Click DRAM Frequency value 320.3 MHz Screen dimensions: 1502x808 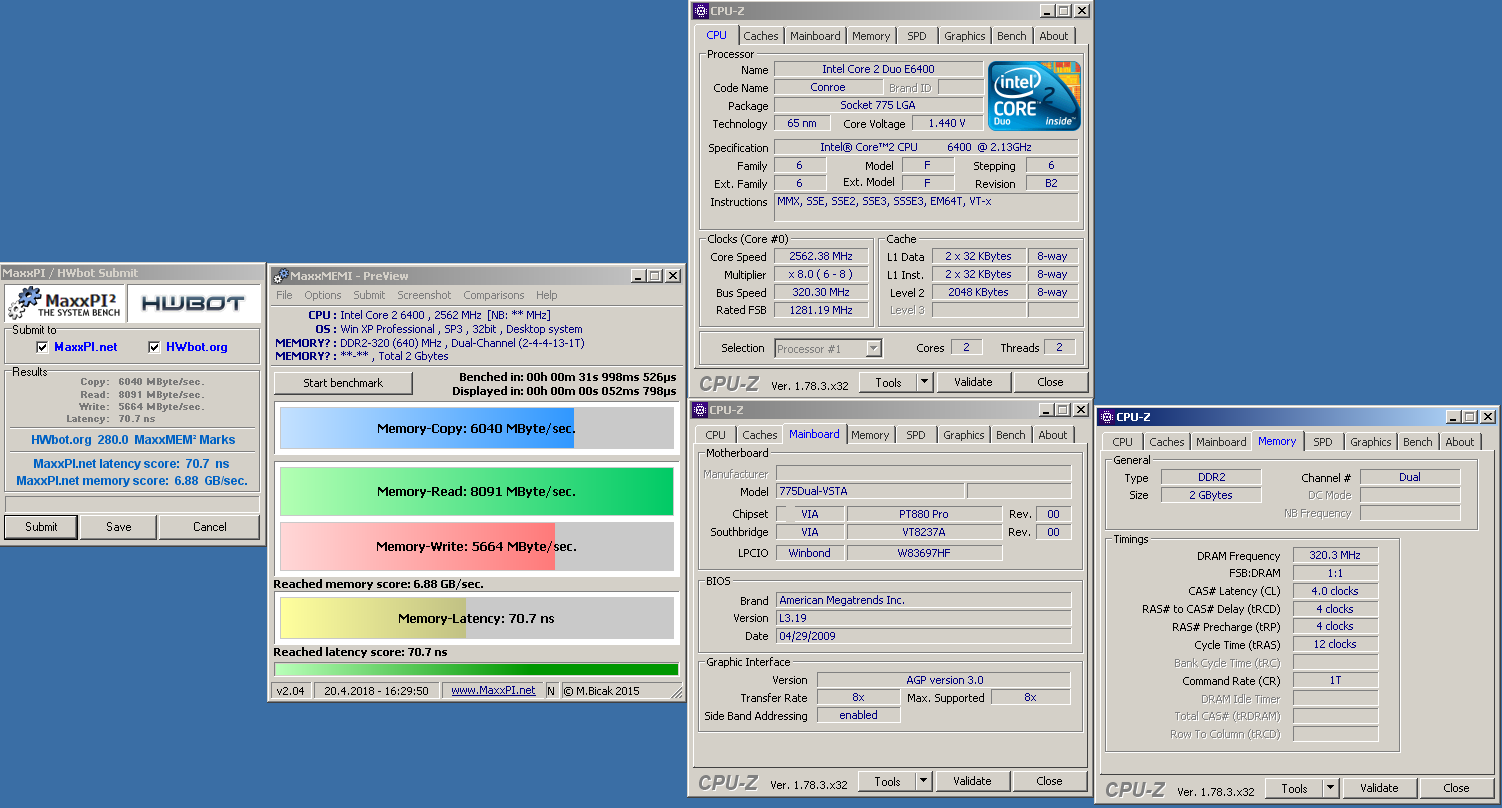(x=1335, y=555)
